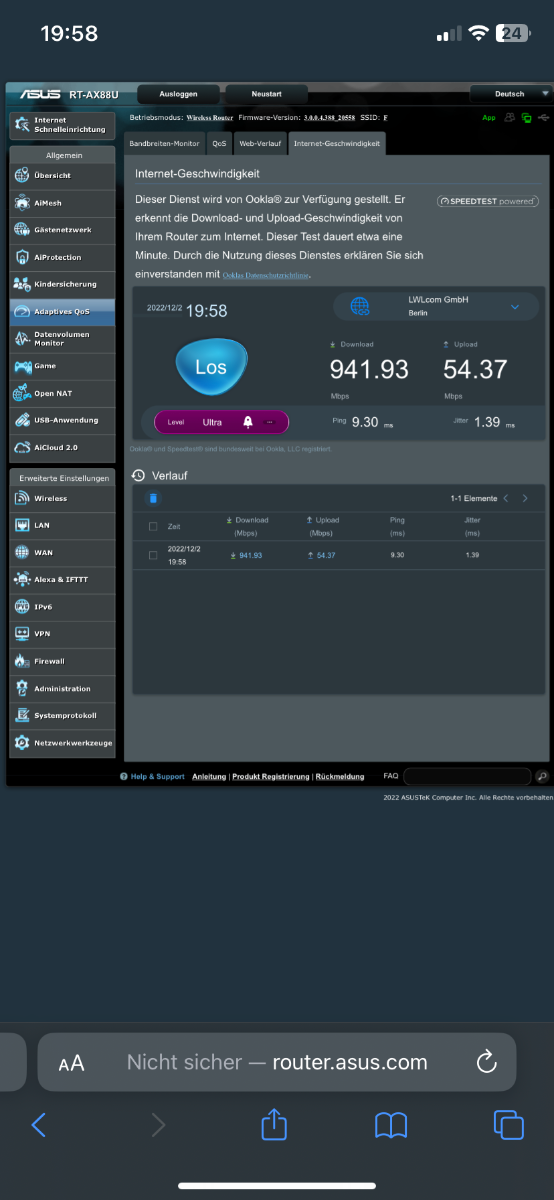554x1200 pixels.
Task: Open Help & Support link
Action: (x=158, y=776)
